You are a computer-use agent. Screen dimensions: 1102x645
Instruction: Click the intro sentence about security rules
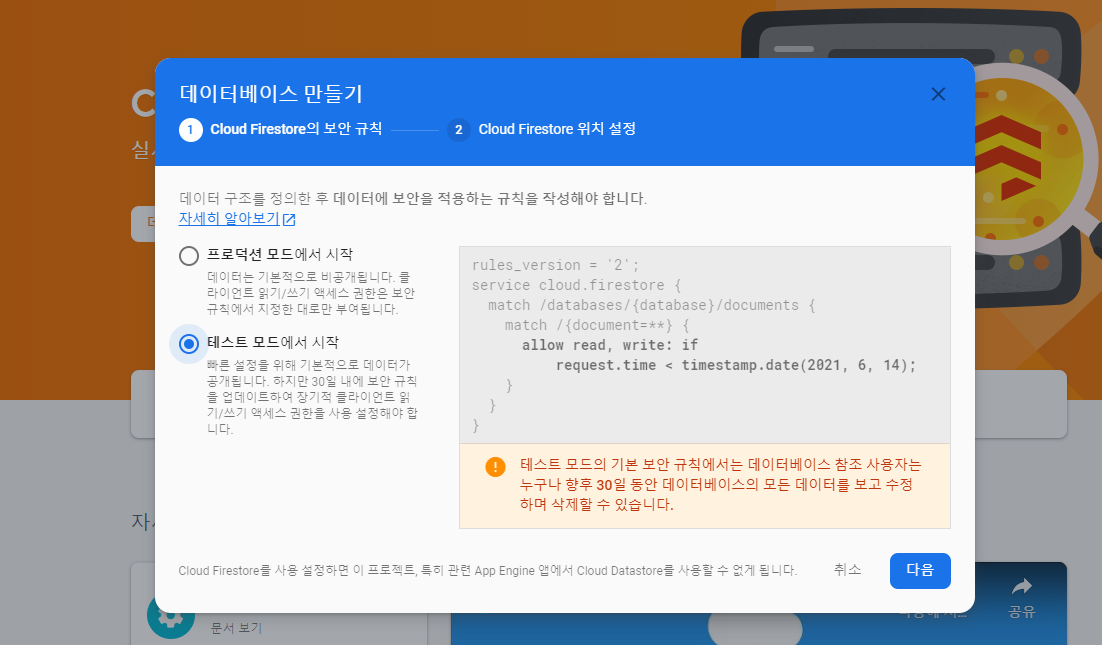coord(413,199)
